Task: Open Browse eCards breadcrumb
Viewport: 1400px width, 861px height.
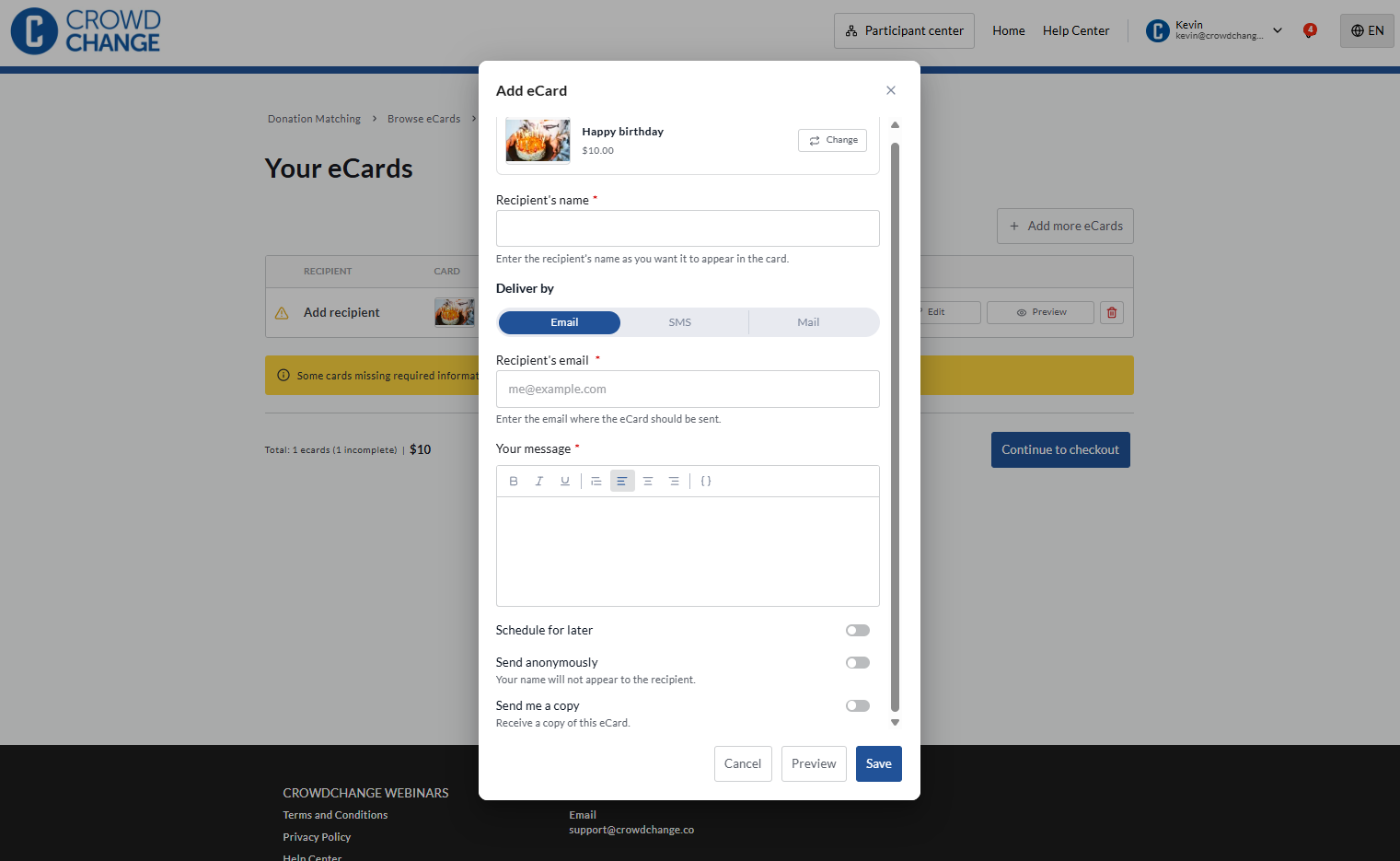Action: (423, 119)
